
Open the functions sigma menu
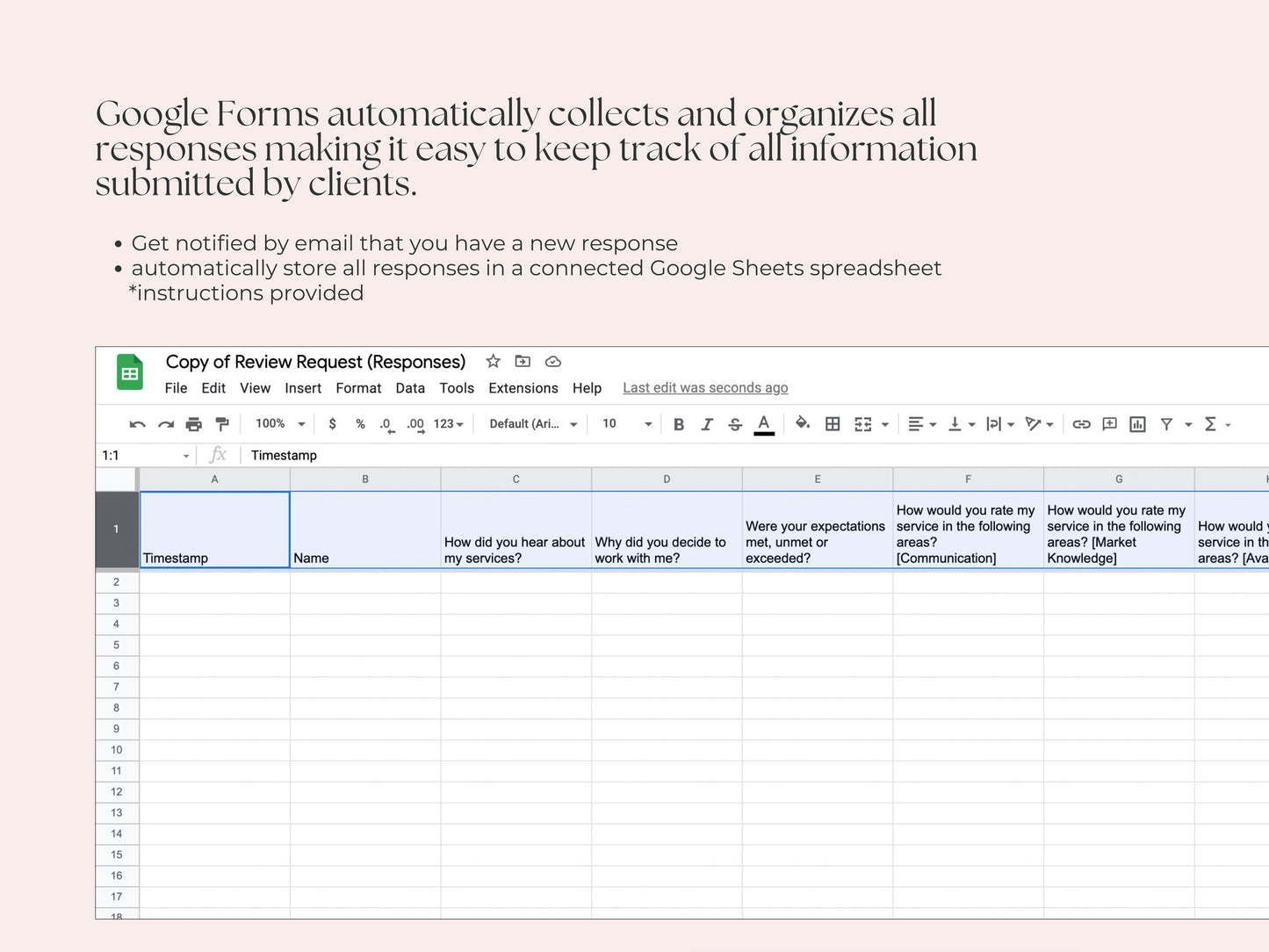click(x=1217, y=424)
